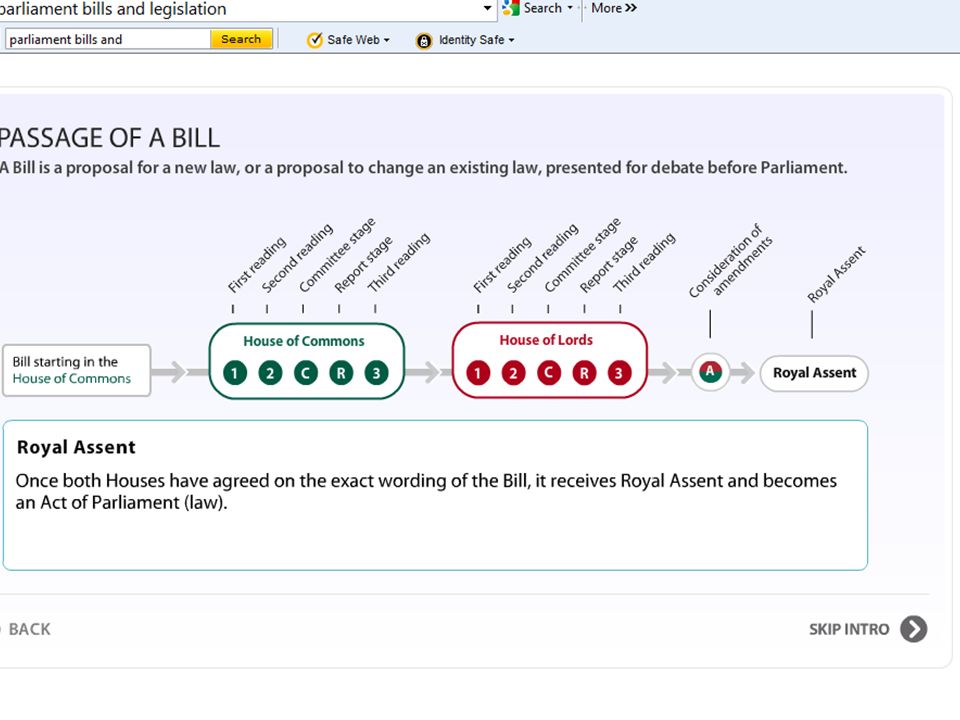Screen dimensions: 960x720
Task: Click the 'Second reading' label above House of Commons
Action: click(297, 258)
